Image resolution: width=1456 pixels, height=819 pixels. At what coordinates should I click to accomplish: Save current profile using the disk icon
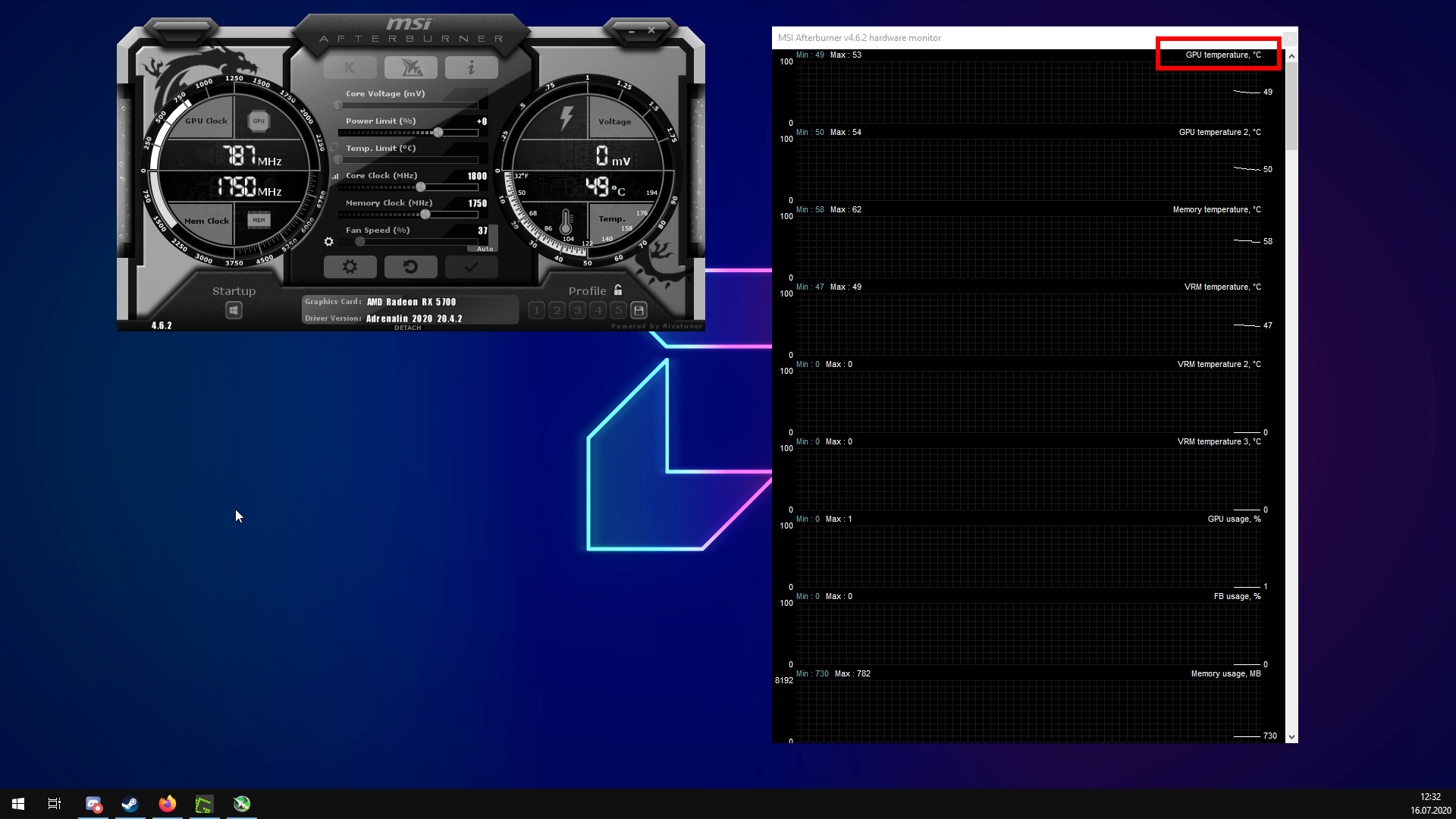coord(638,310)
